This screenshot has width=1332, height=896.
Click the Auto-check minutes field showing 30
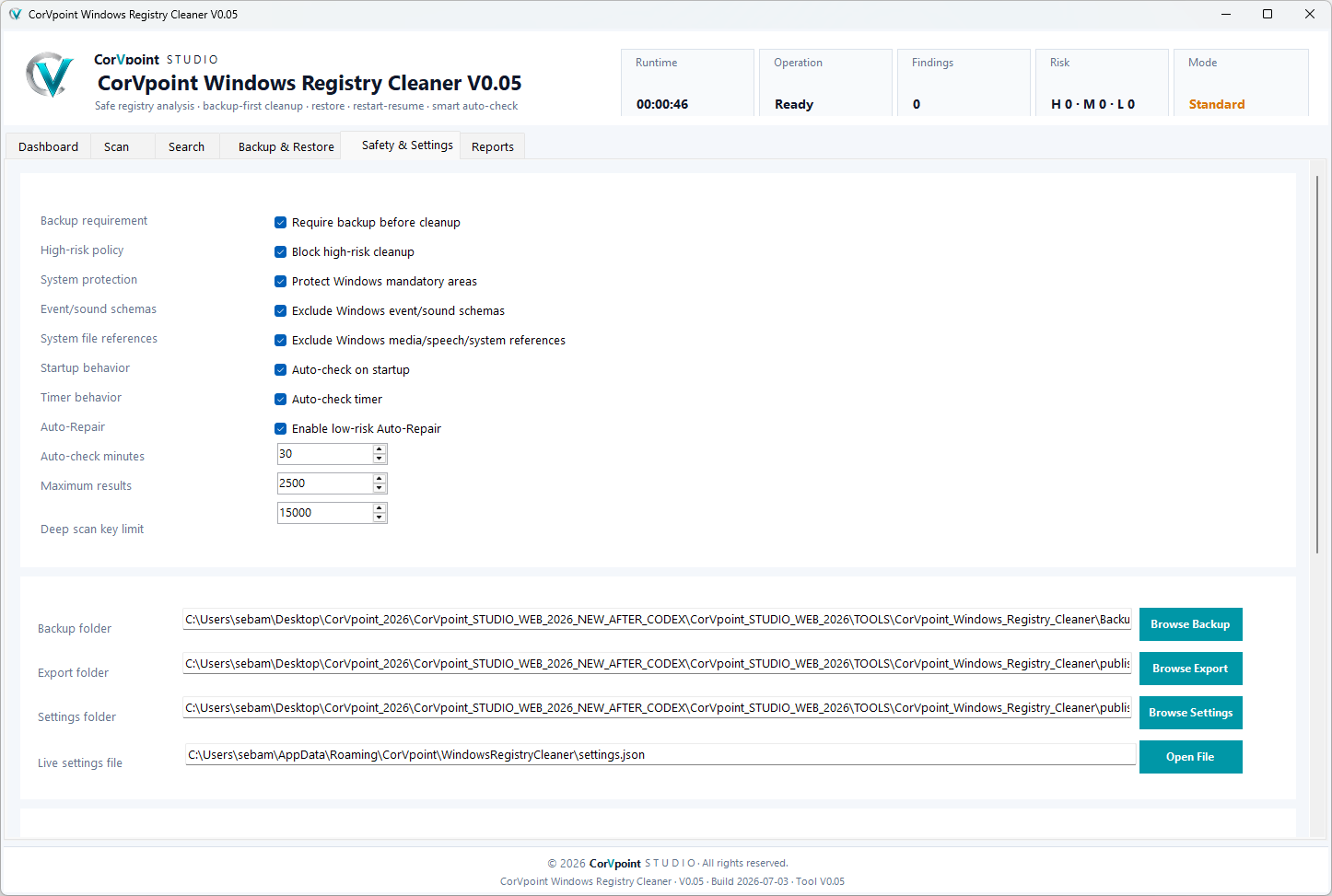pos(325,454)
